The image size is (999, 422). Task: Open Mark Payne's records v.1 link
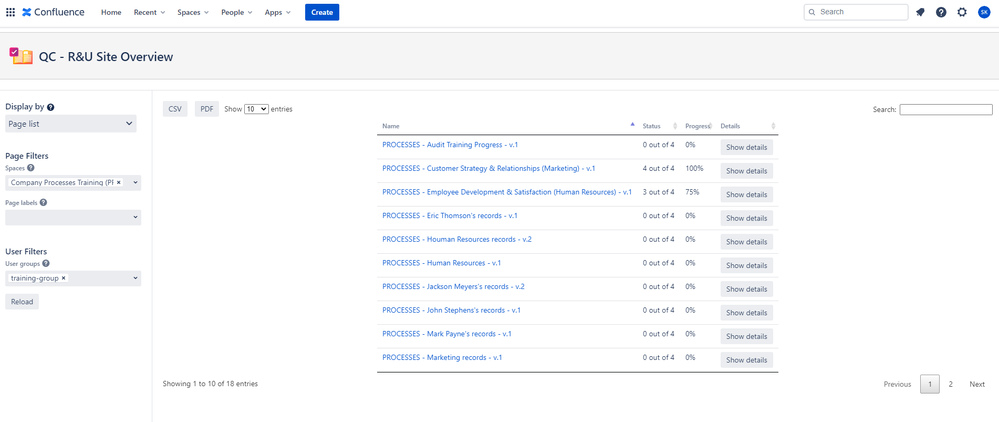point(447,333)
